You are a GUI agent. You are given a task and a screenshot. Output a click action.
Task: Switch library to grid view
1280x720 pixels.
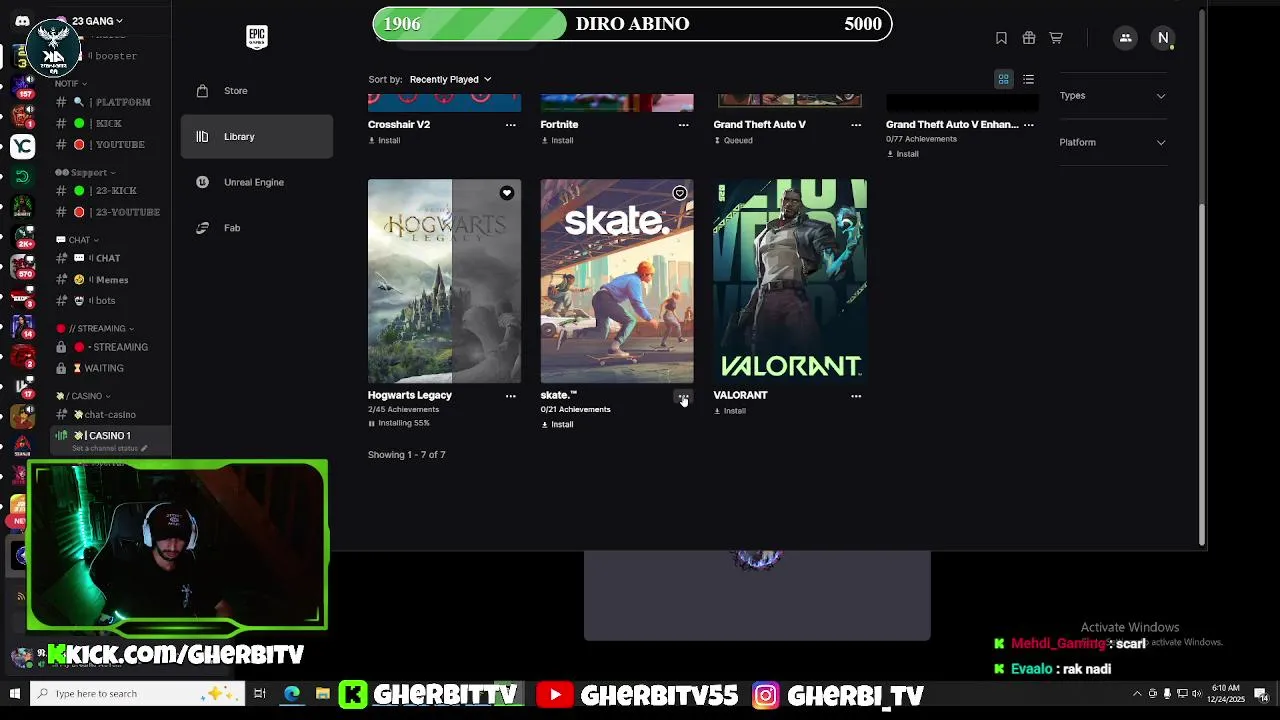[1004, 79]
